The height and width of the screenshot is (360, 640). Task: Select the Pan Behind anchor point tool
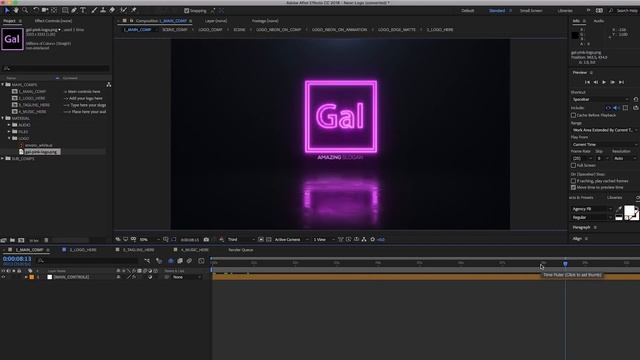click(54, 10)
